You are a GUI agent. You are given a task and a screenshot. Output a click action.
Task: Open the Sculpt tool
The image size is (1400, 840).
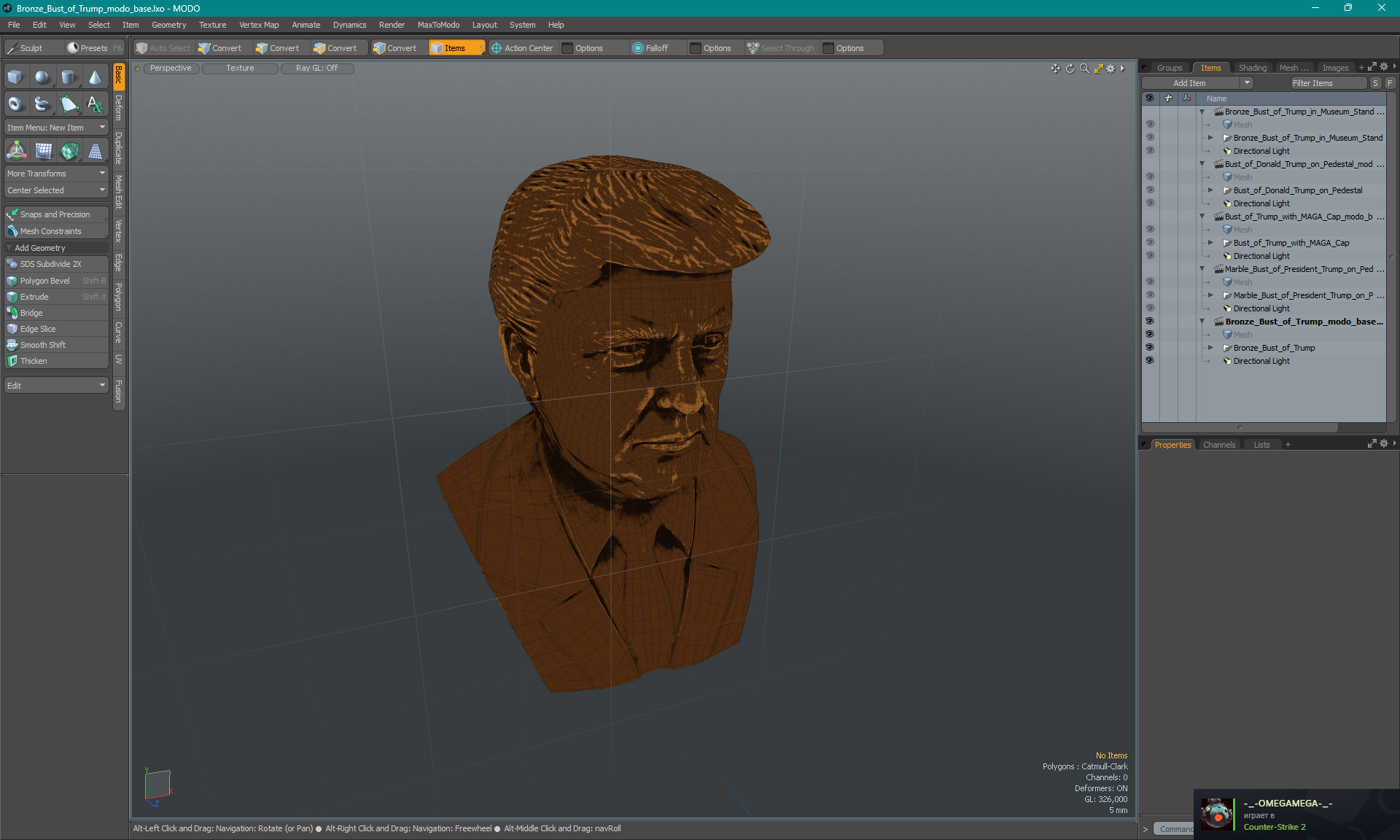pos(33,48)
